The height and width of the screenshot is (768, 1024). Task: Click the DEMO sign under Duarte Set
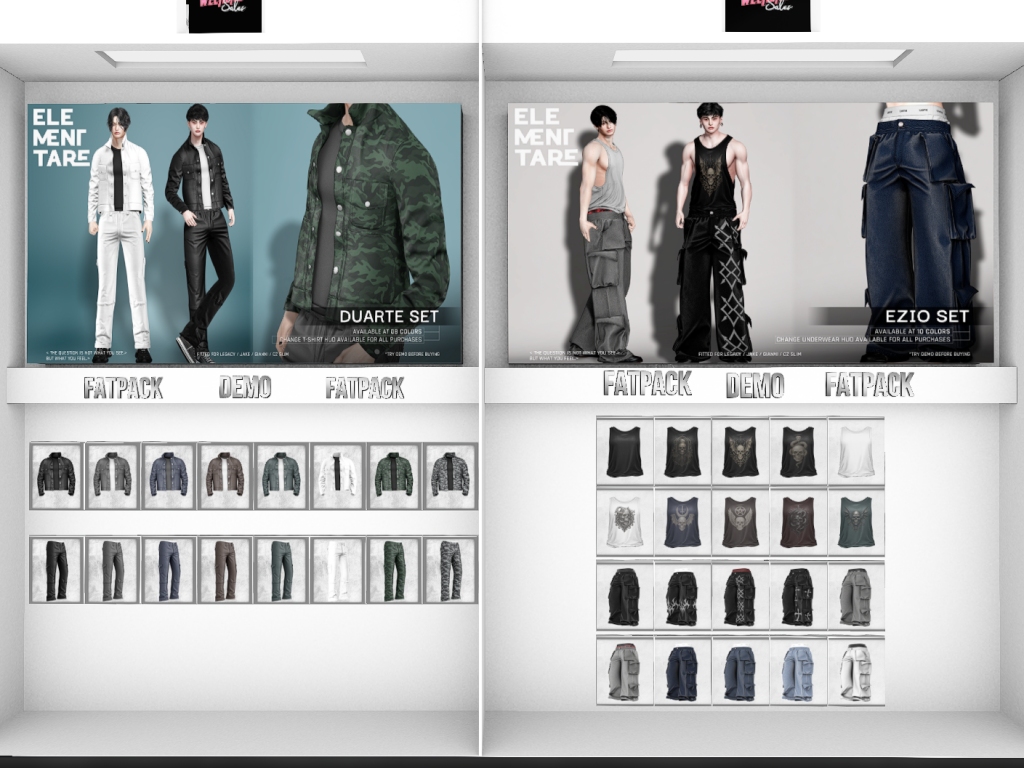[x=245, y=387]
